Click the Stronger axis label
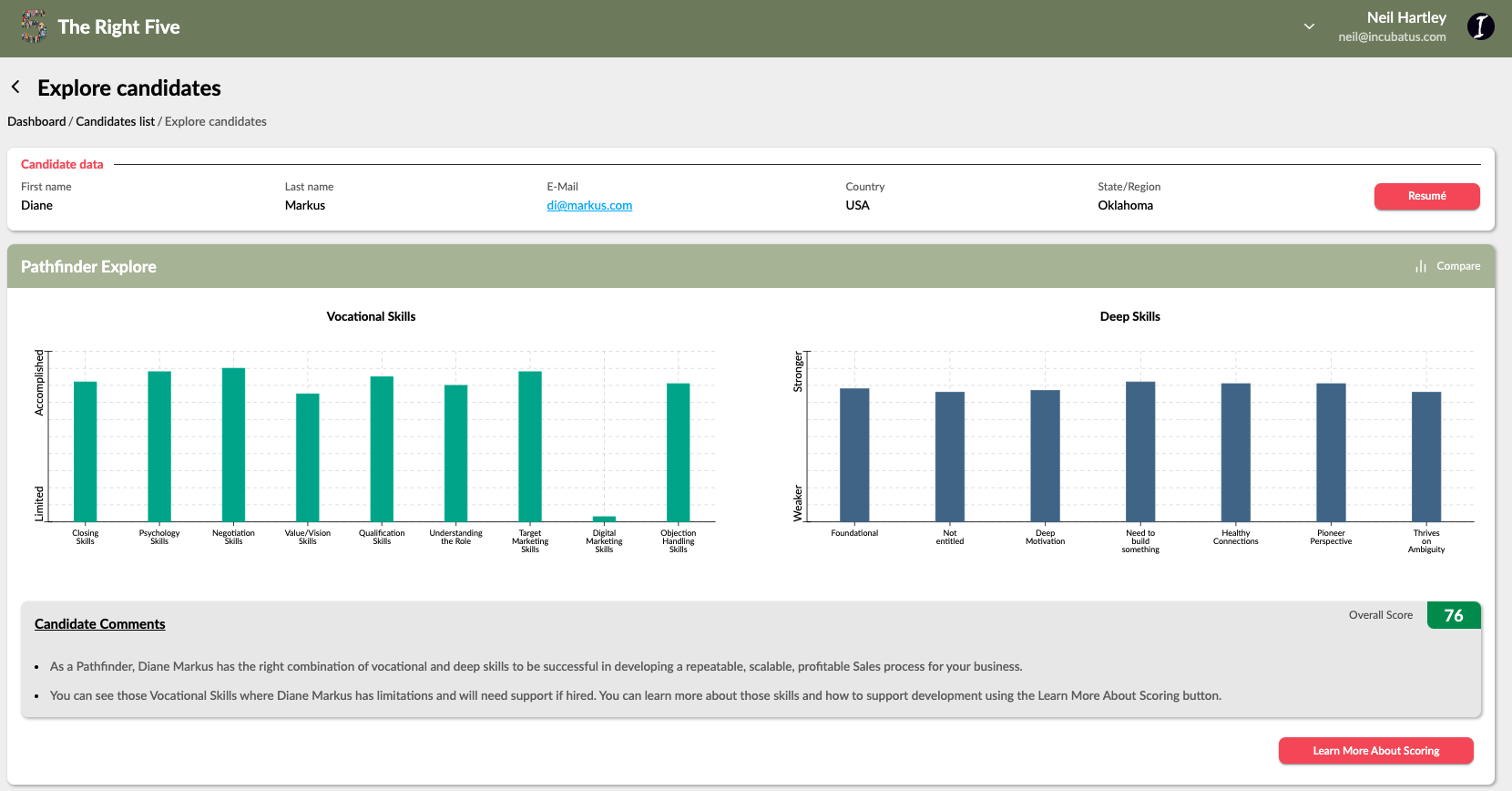This screenshot has width=1512, height=791. (x=799, y=372)
